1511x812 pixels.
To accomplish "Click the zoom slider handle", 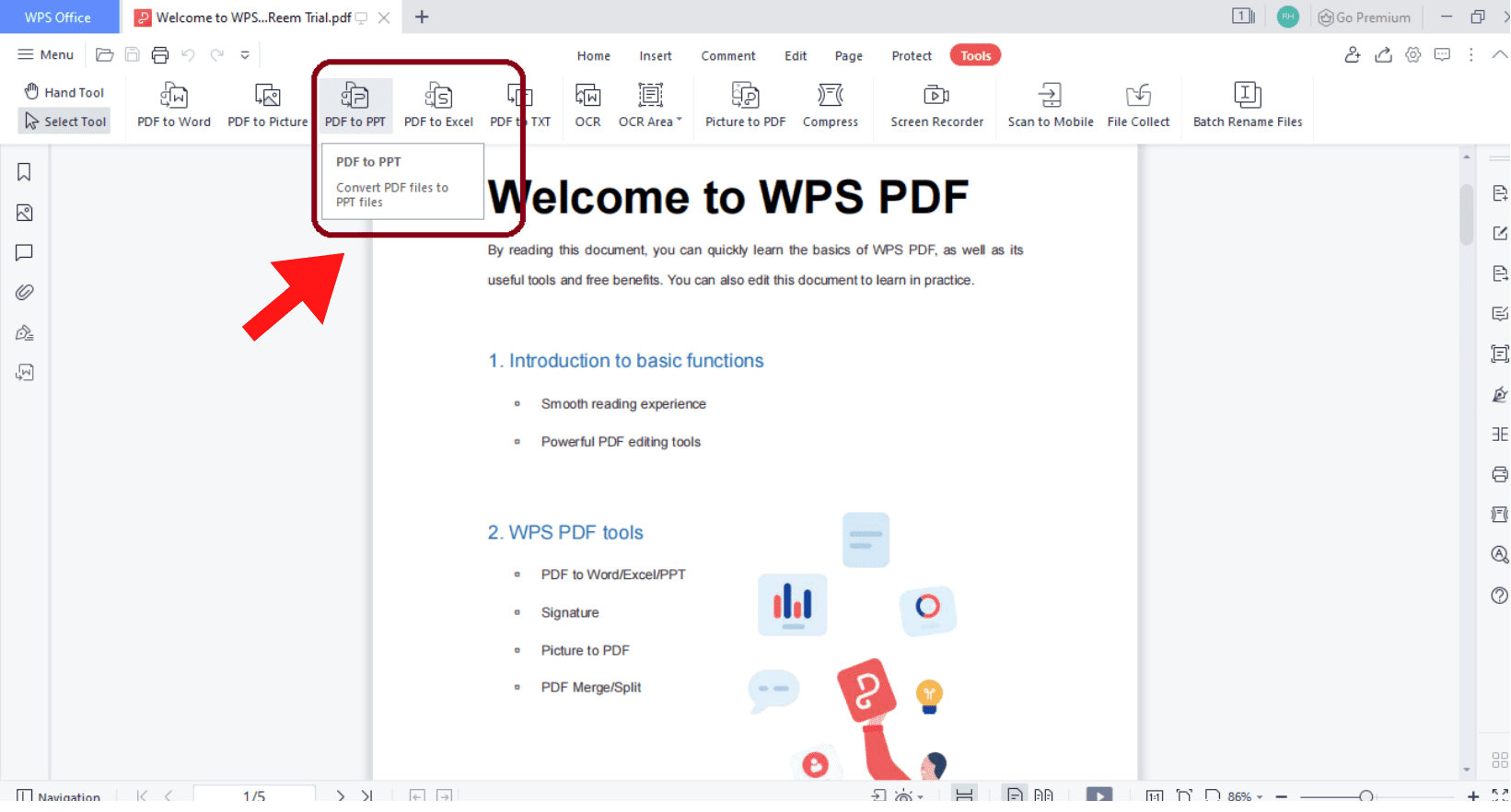I will [x=1366, y=796].
